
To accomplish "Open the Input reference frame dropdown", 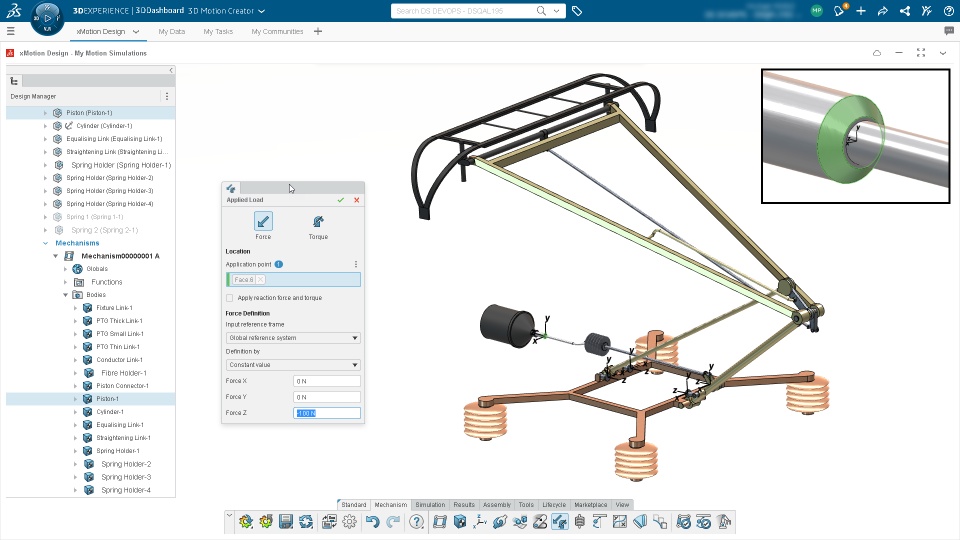I will point(293,338).
